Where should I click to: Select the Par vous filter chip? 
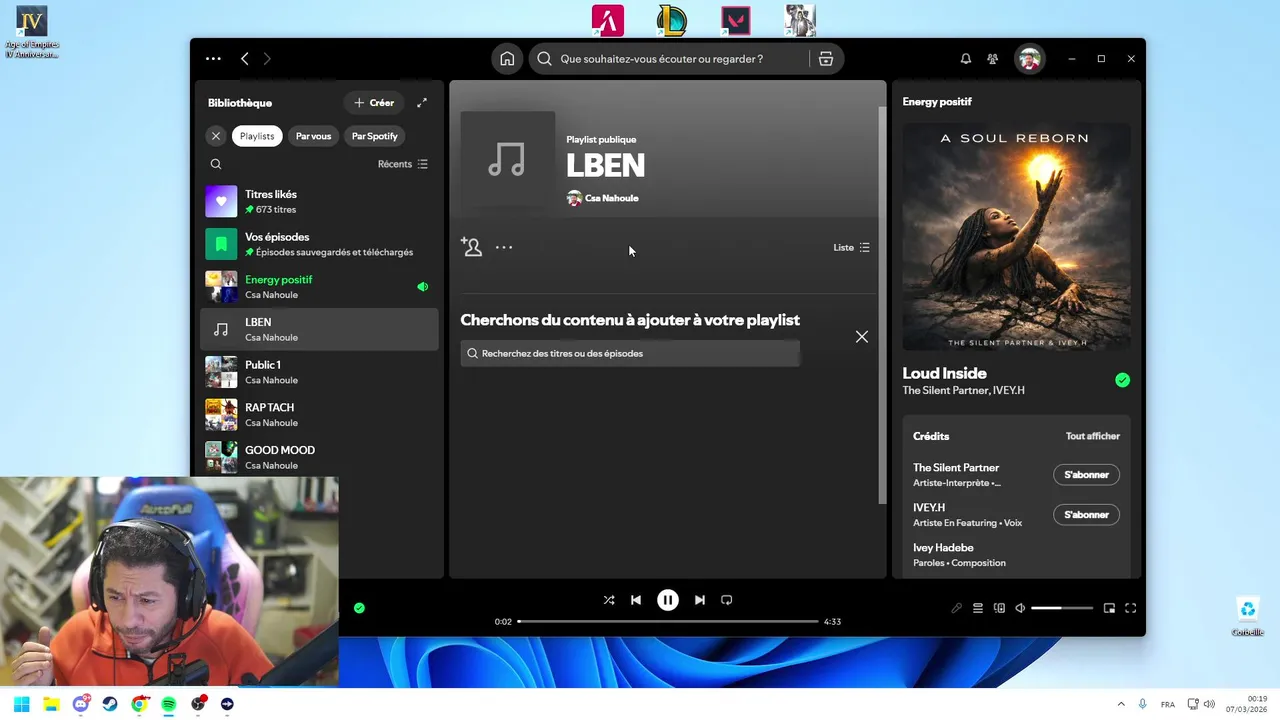tap(313, 136)
